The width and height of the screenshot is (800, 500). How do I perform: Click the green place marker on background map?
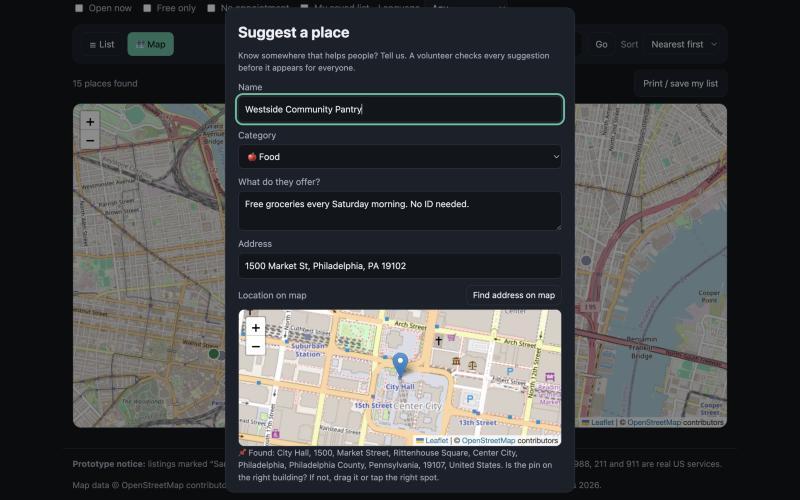click(214, 354)
